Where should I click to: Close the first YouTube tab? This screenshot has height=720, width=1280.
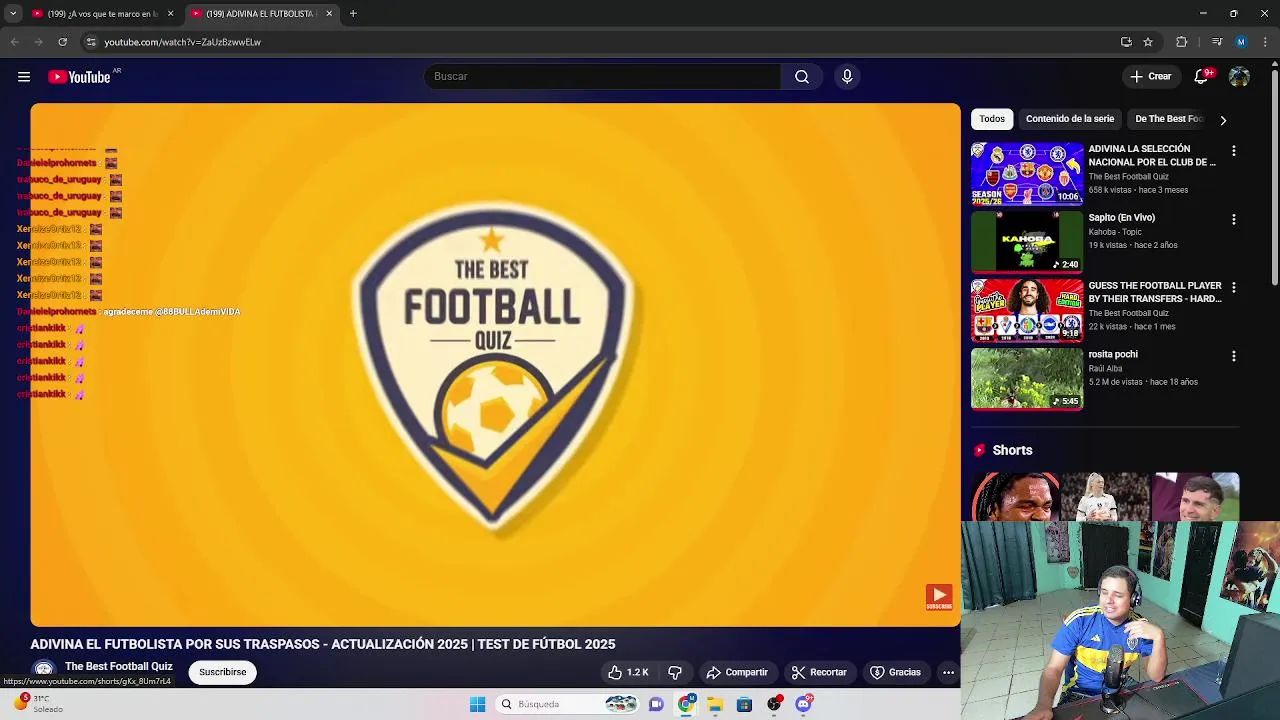(x=170, y=14)
